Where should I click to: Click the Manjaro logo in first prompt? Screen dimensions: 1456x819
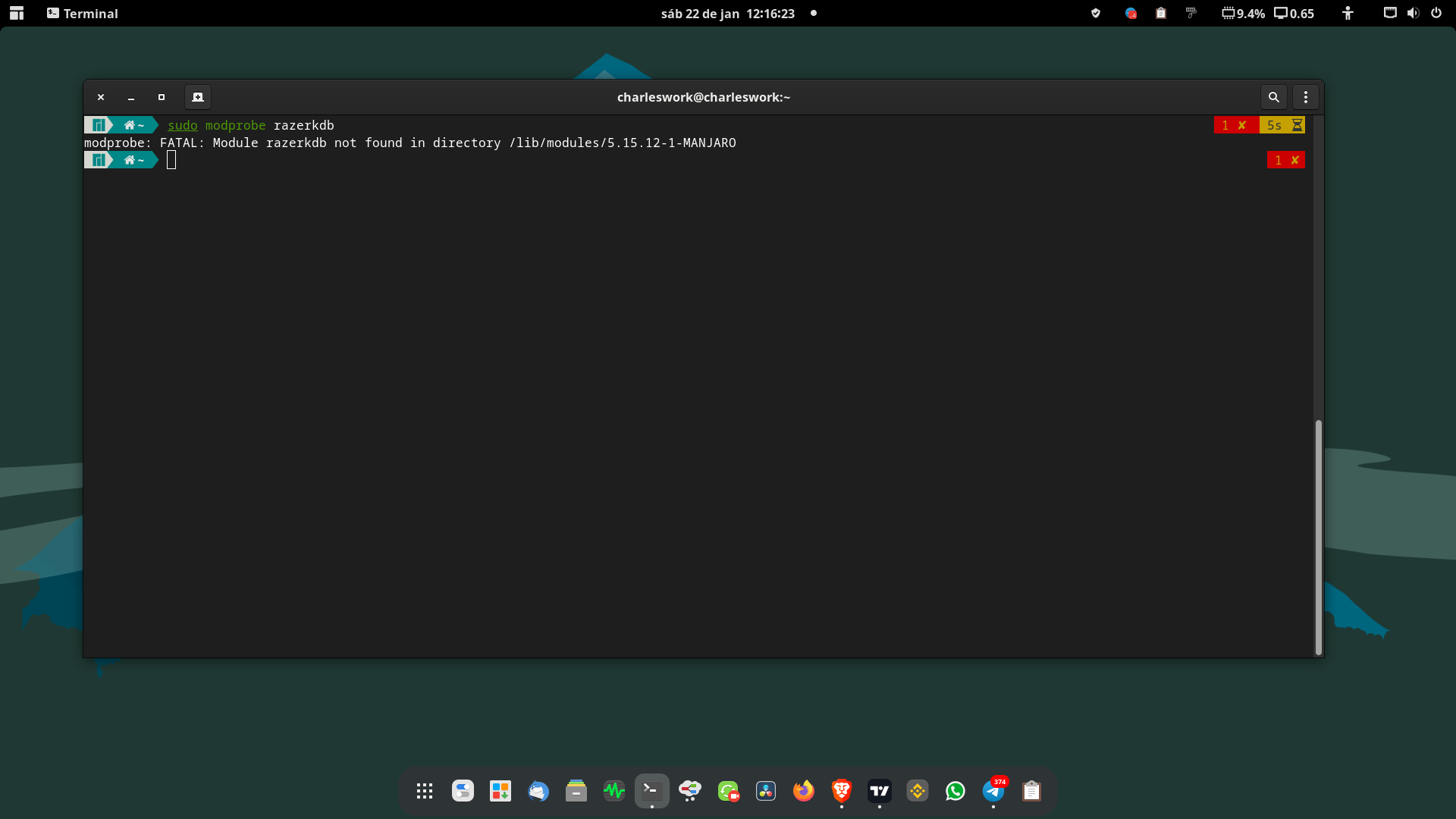point(99,125)
